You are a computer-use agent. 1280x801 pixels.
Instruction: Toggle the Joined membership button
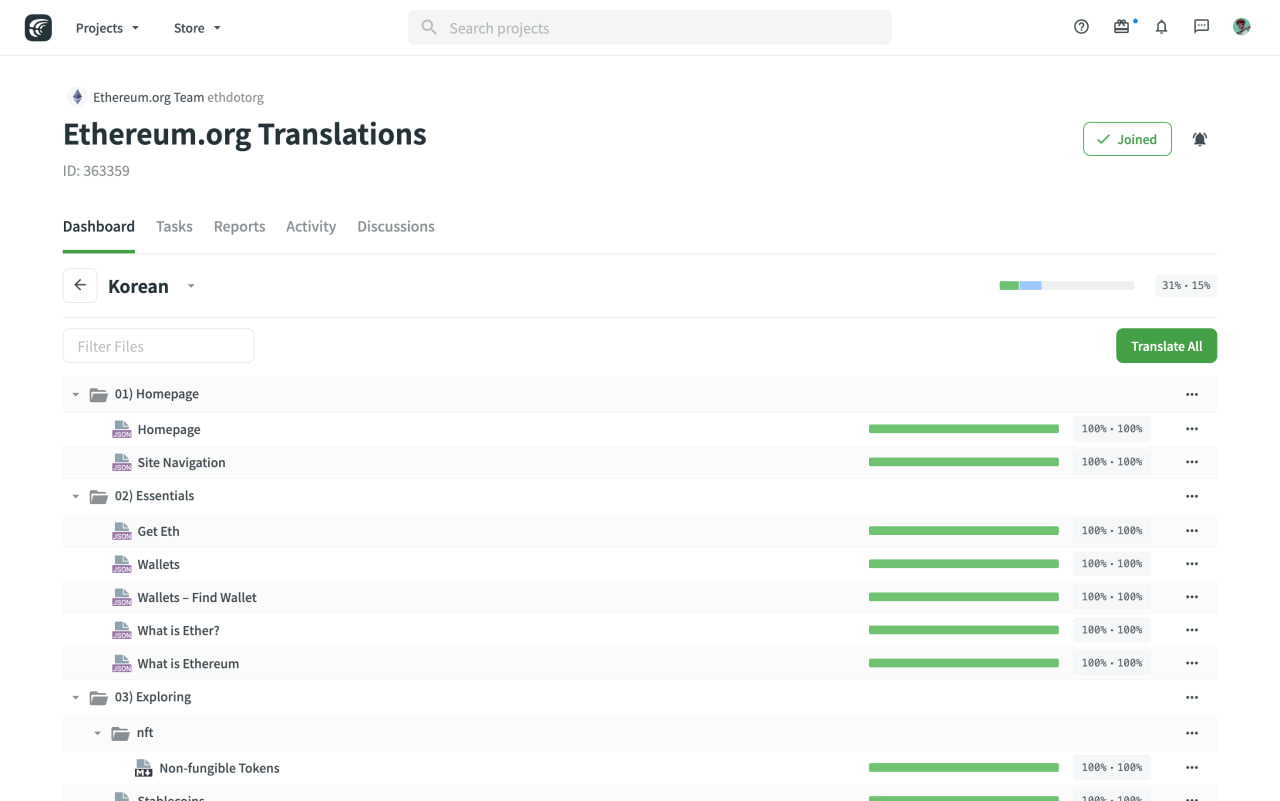click(1127, 139)
